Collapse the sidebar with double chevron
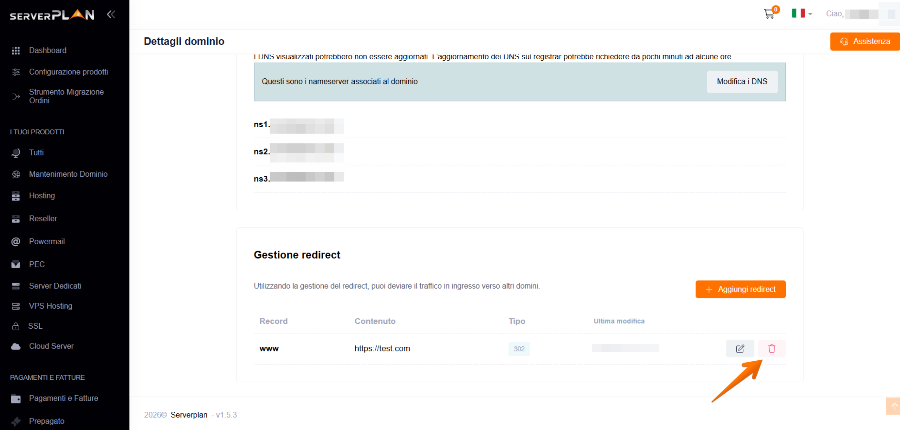The height and width of the screenshot is (430, 900). pos(111,15)
